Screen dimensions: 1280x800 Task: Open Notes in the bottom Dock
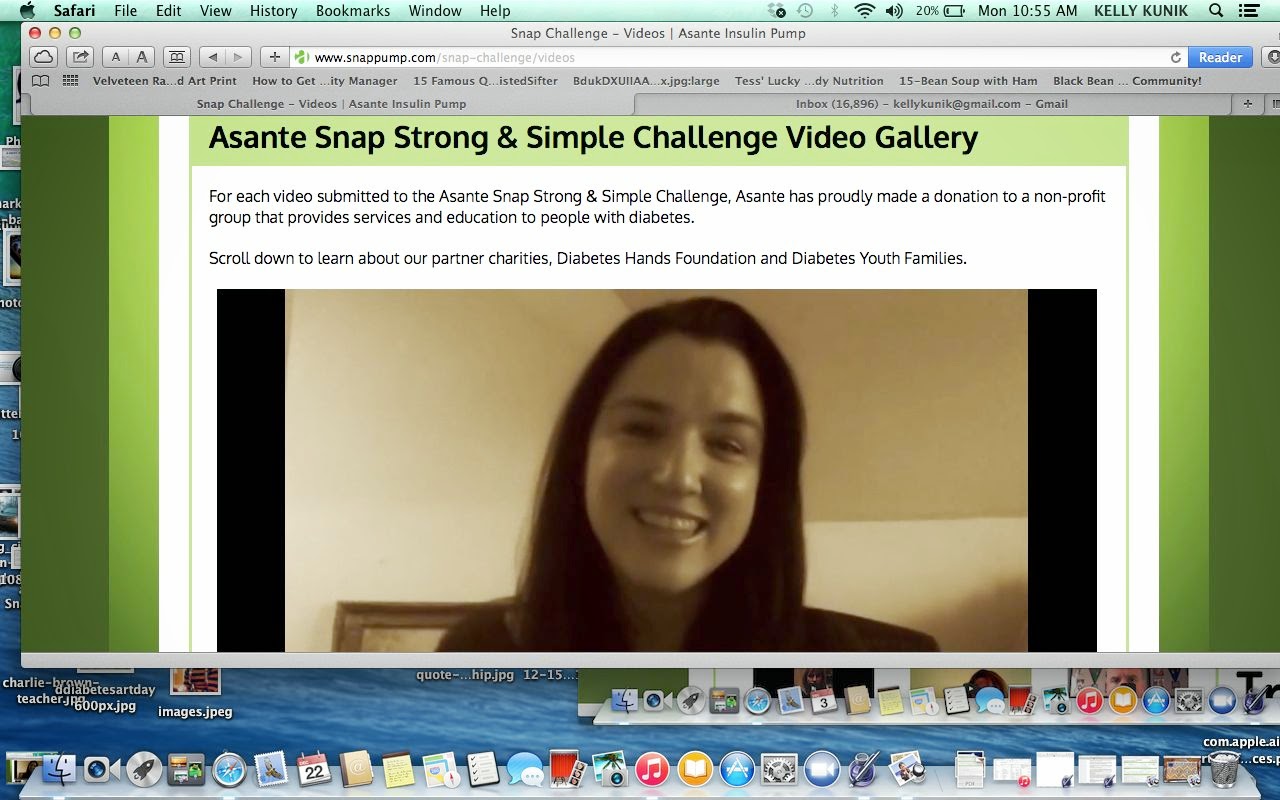pos(398,769)
